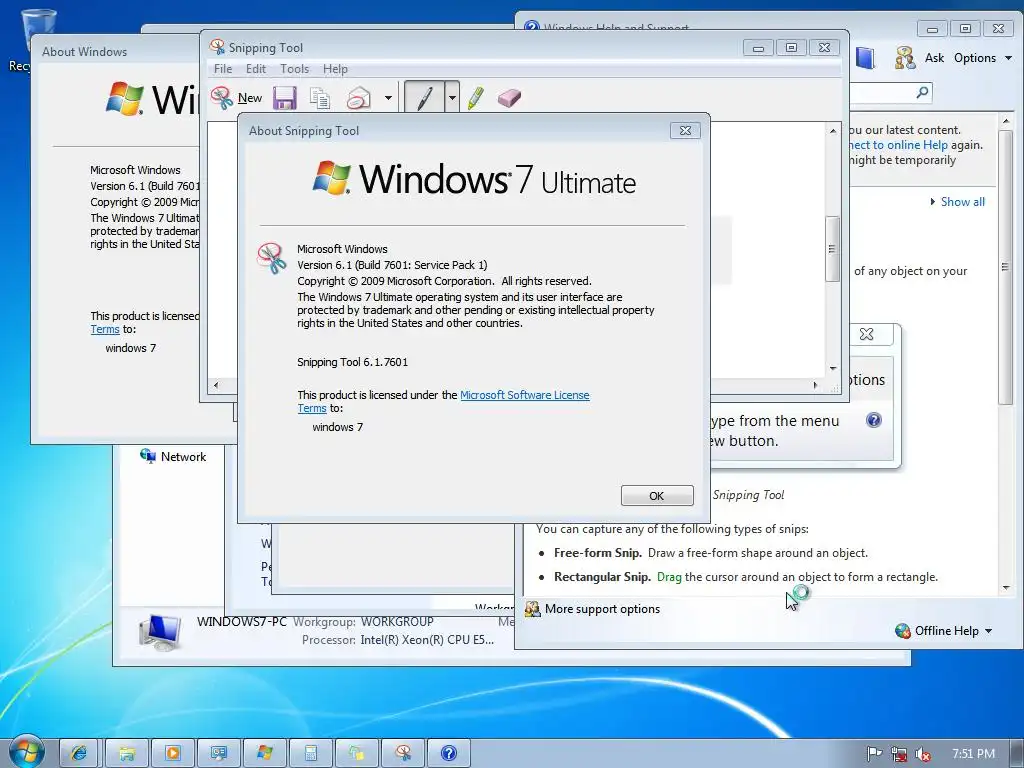Switch to About Windows taskbar button
Image resolution: width=1024 pixels, height=768 pixels.
tap(264, 753)
